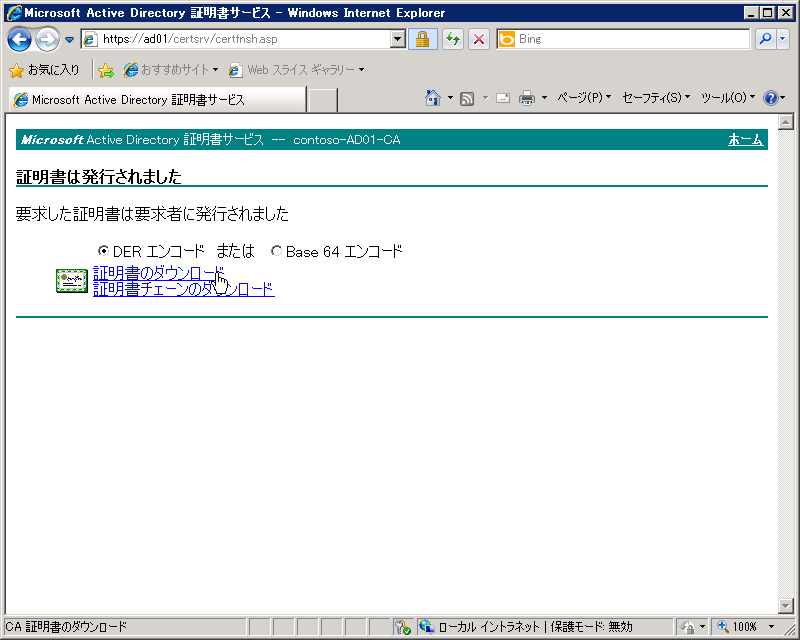Select the Base 64 エンコード radio button

[276, 251]
